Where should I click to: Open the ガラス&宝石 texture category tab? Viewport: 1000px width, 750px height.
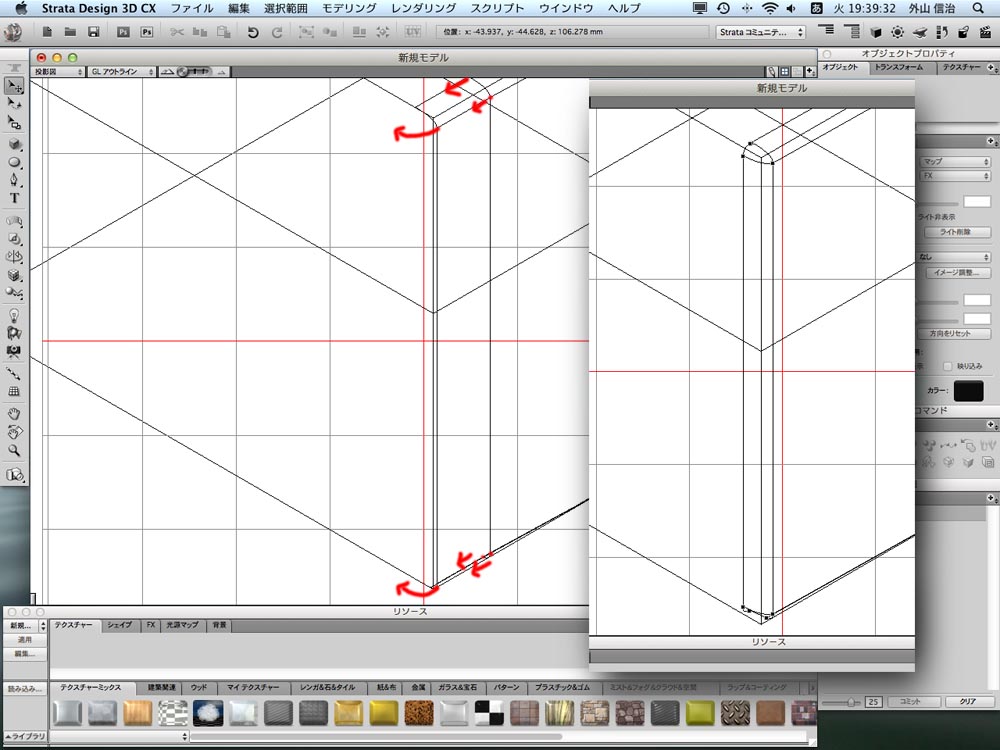pyautogui.click(x=458, y=688)
